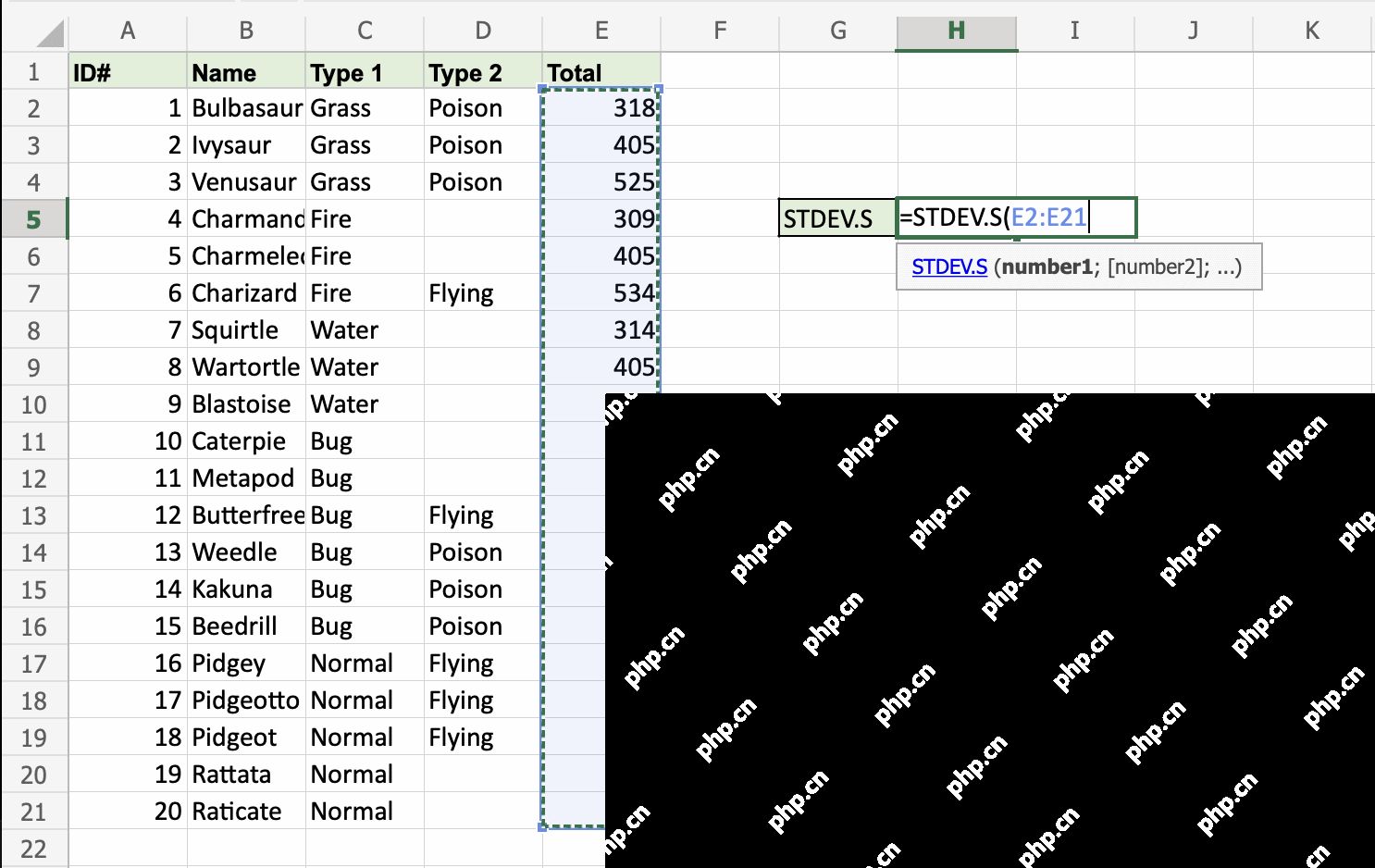The width and height of the screenshot is (1375, 868).
Task: Select the 318 total cell
Action: [x=601, y=108]
